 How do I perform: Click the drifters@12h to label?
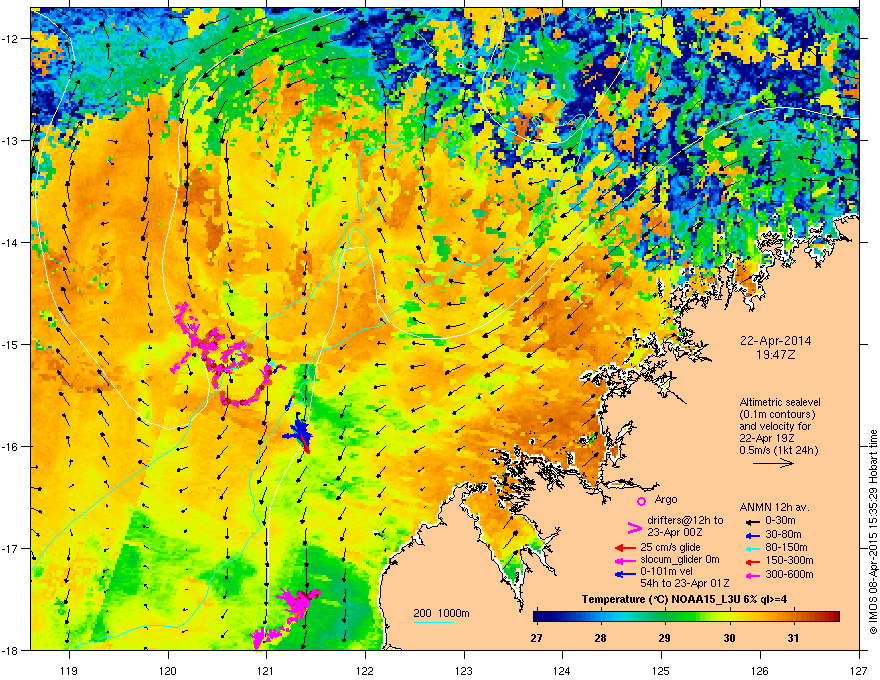[685, 521]
